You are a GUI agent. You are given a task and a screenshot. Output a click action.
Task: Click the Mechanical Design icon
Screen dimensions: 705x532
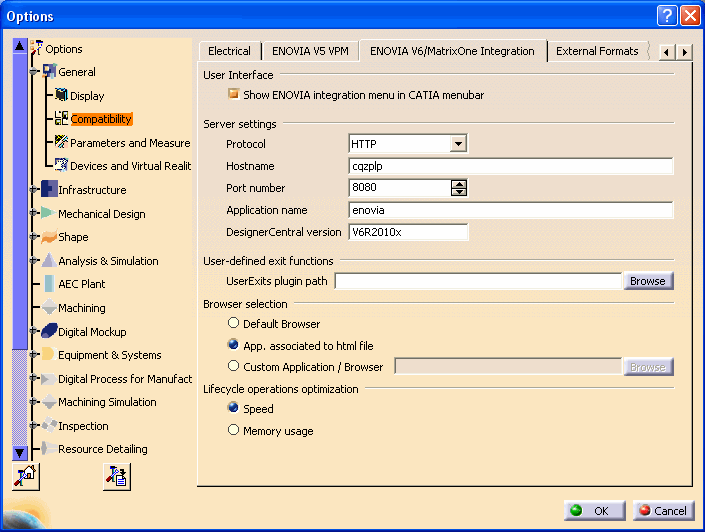coord(48,213)
